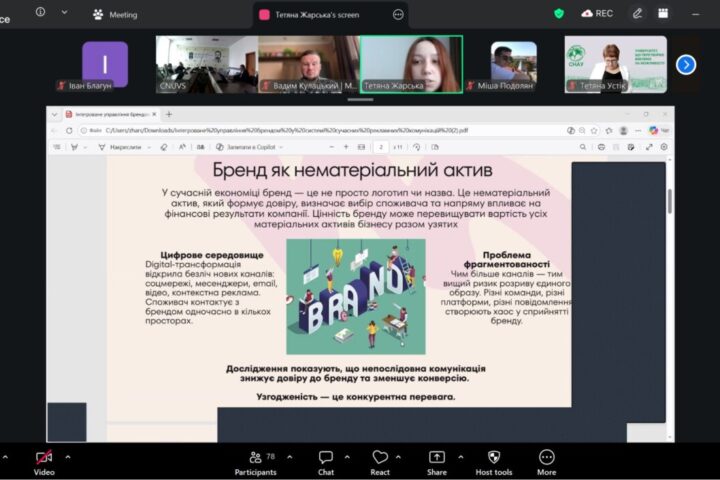The height and width of the screenshot is (480, 720).
Task: Expand the Share options arrow
Action: coord(460,456)
